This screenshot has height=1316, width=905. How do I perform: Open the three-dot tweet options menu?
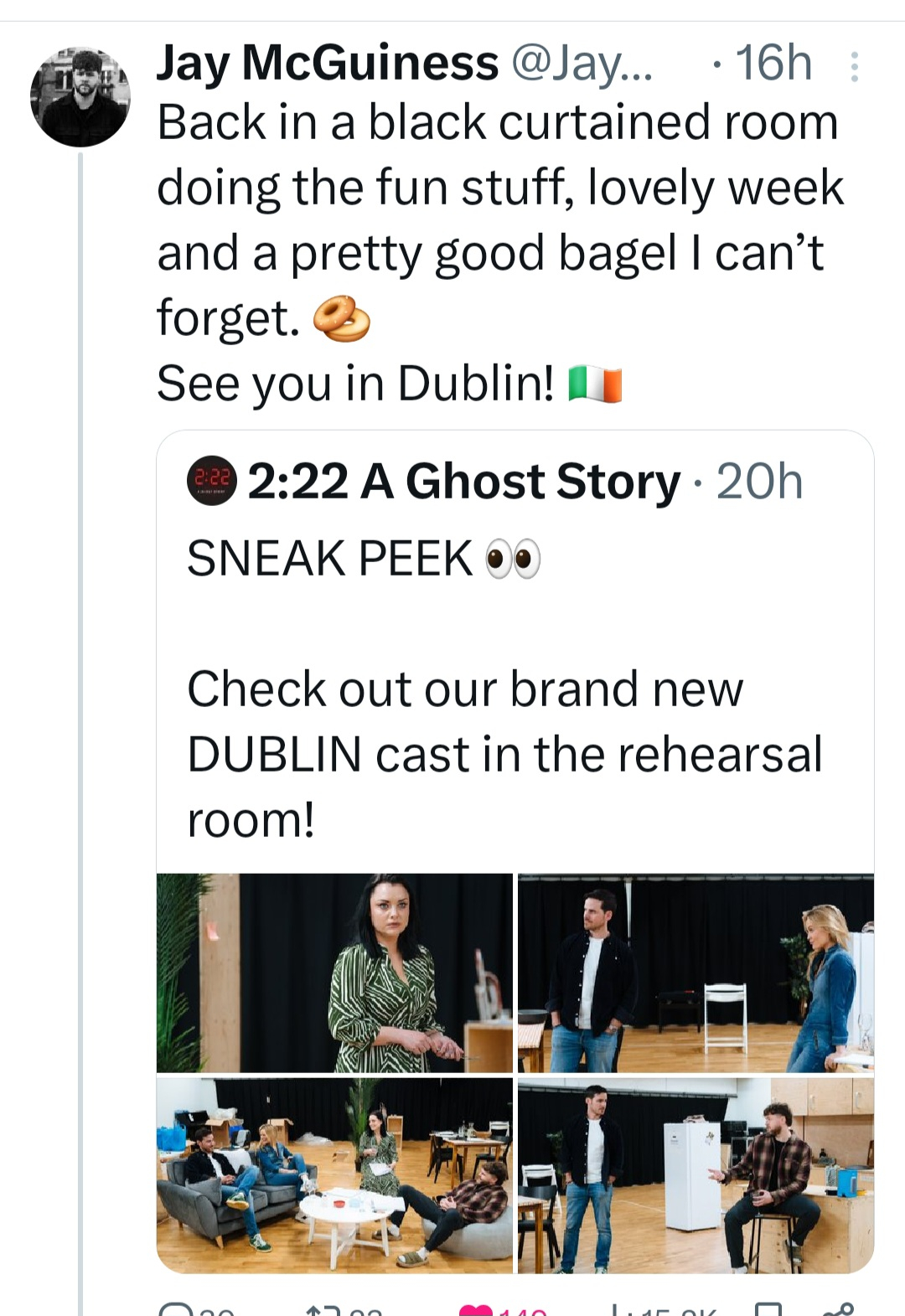tap(854, 66)
